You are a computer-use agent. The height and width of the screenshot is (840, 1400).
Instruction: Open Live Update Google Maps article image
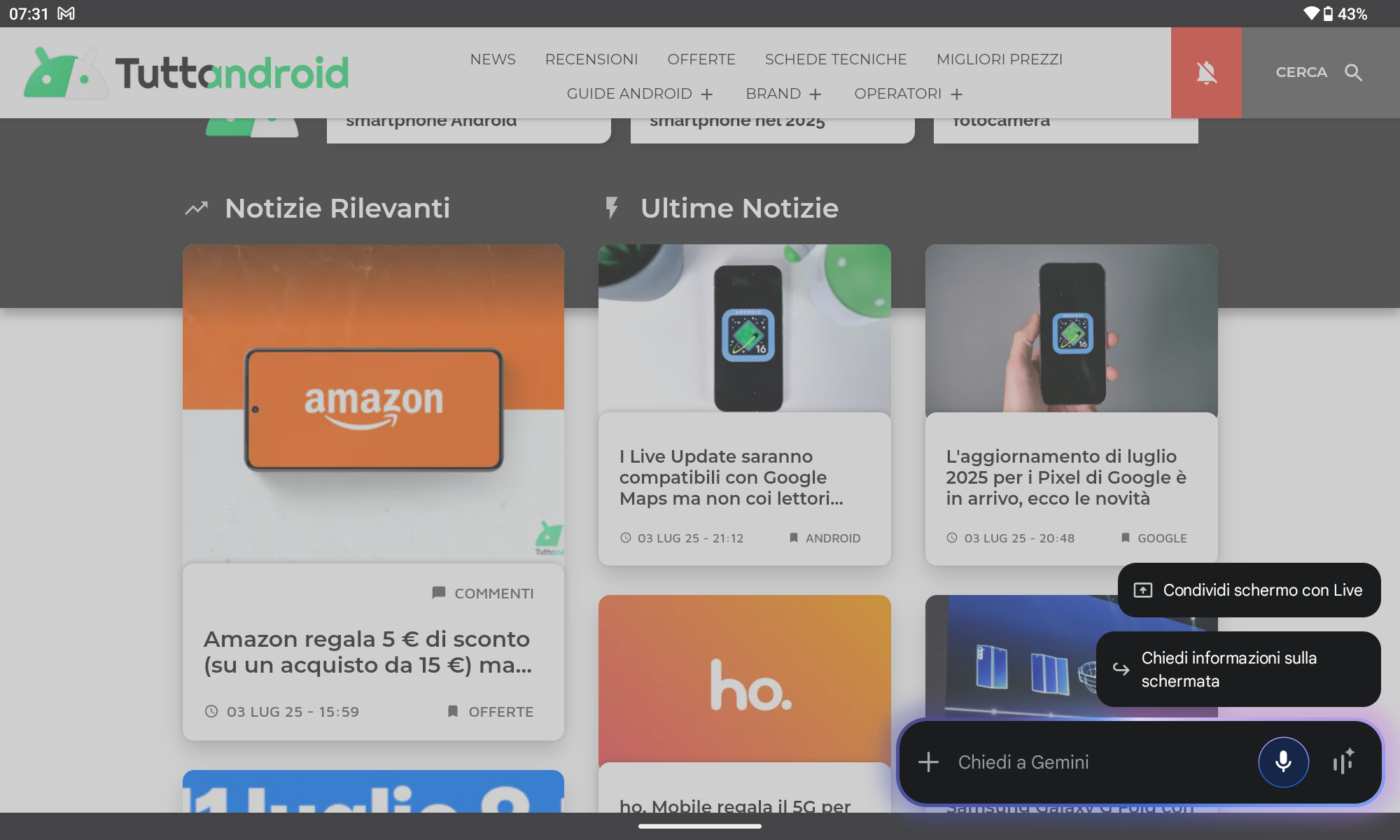pyautogui.click(x=745, y=328)
